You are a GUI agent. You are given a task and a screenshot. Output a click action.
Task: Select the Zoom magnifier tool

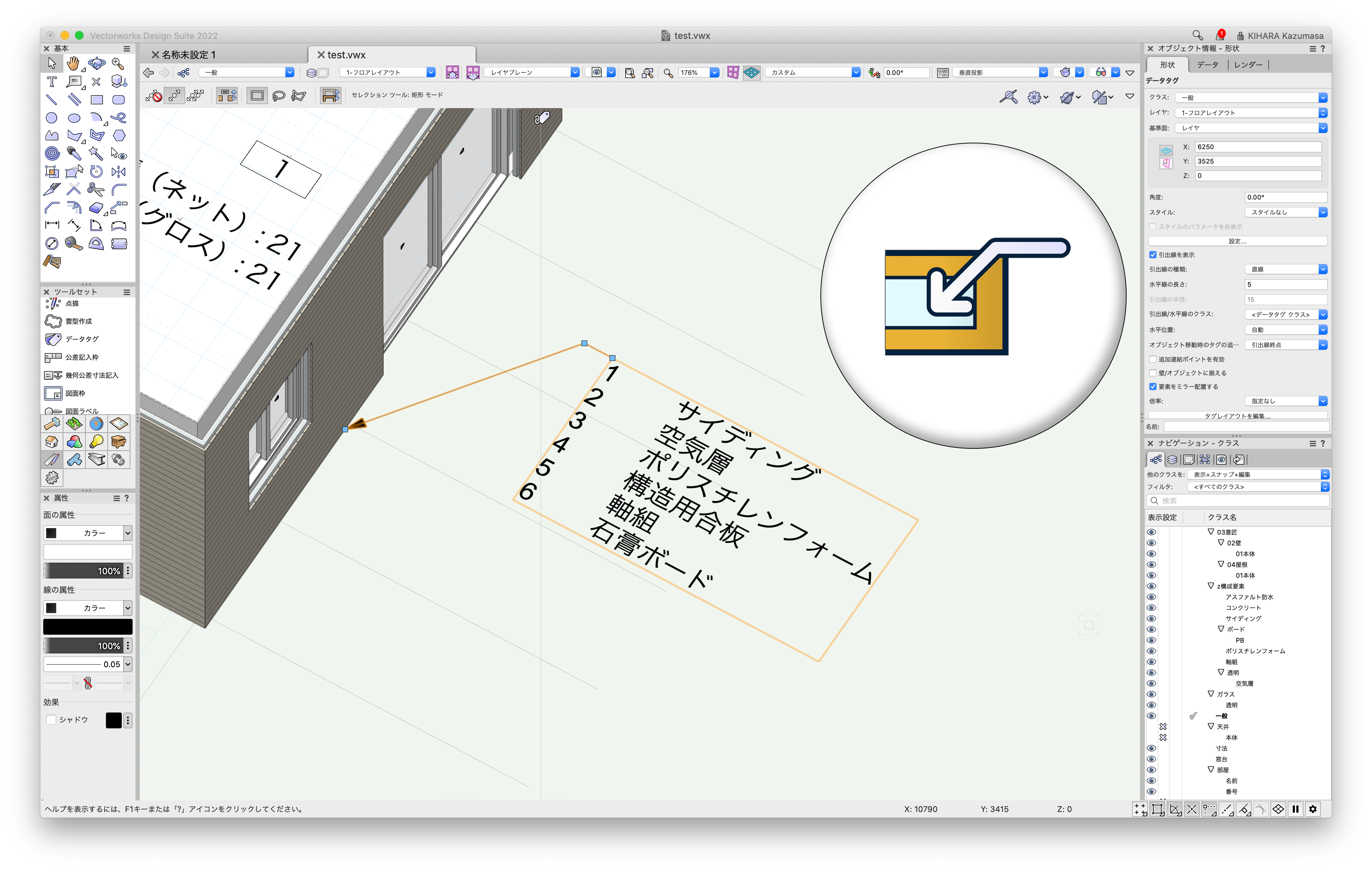point(119,63)
